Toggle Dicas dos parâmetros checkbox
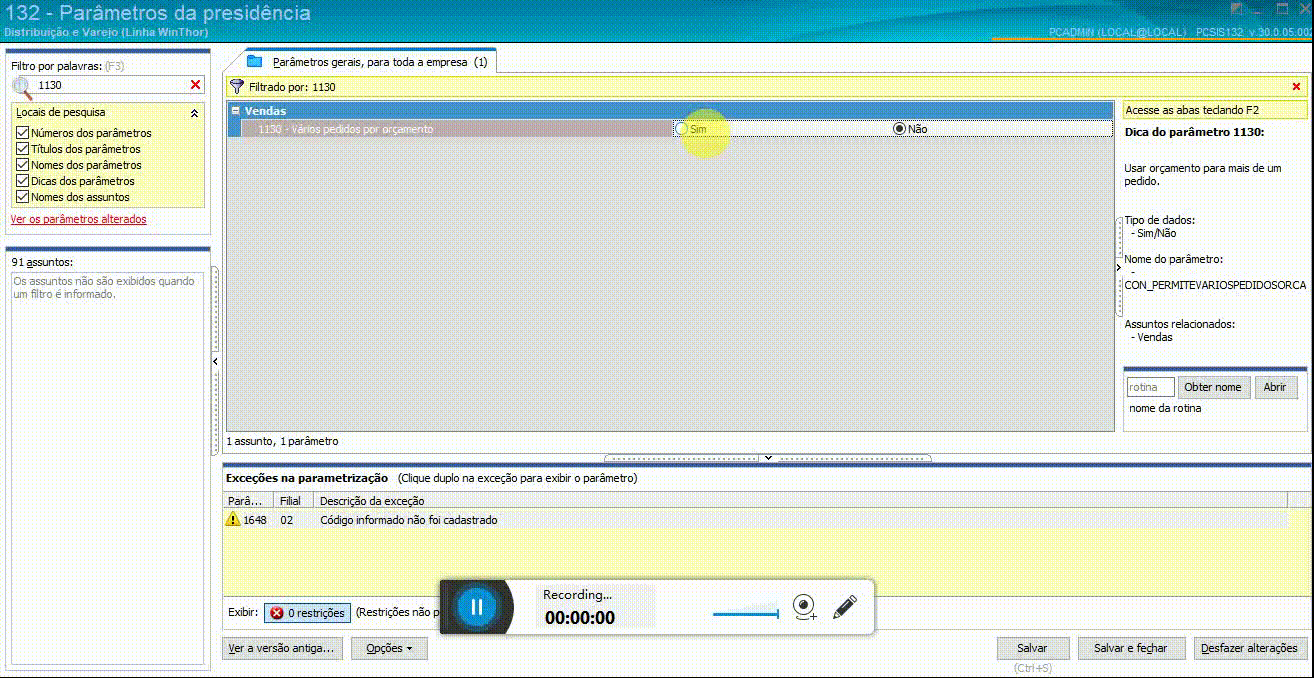The height and width of the screenshot is (678, 1314). (22, 181)
